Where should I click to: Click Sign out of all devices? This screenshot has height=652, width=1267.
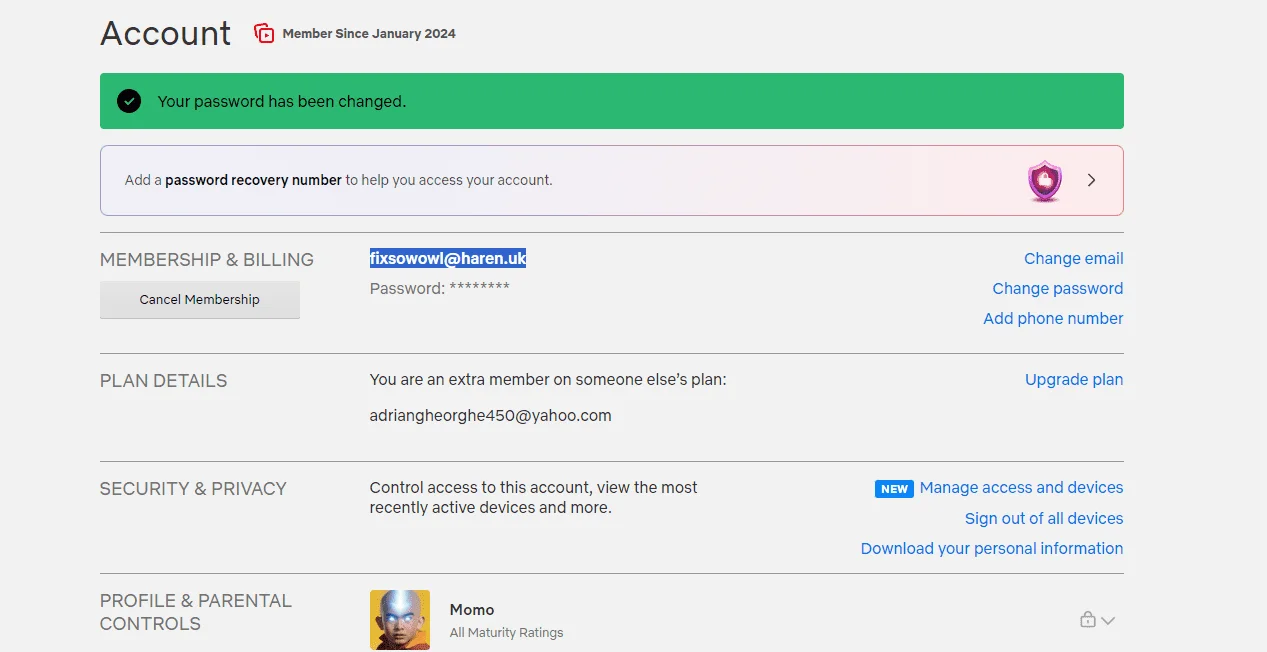(1044, 519)
